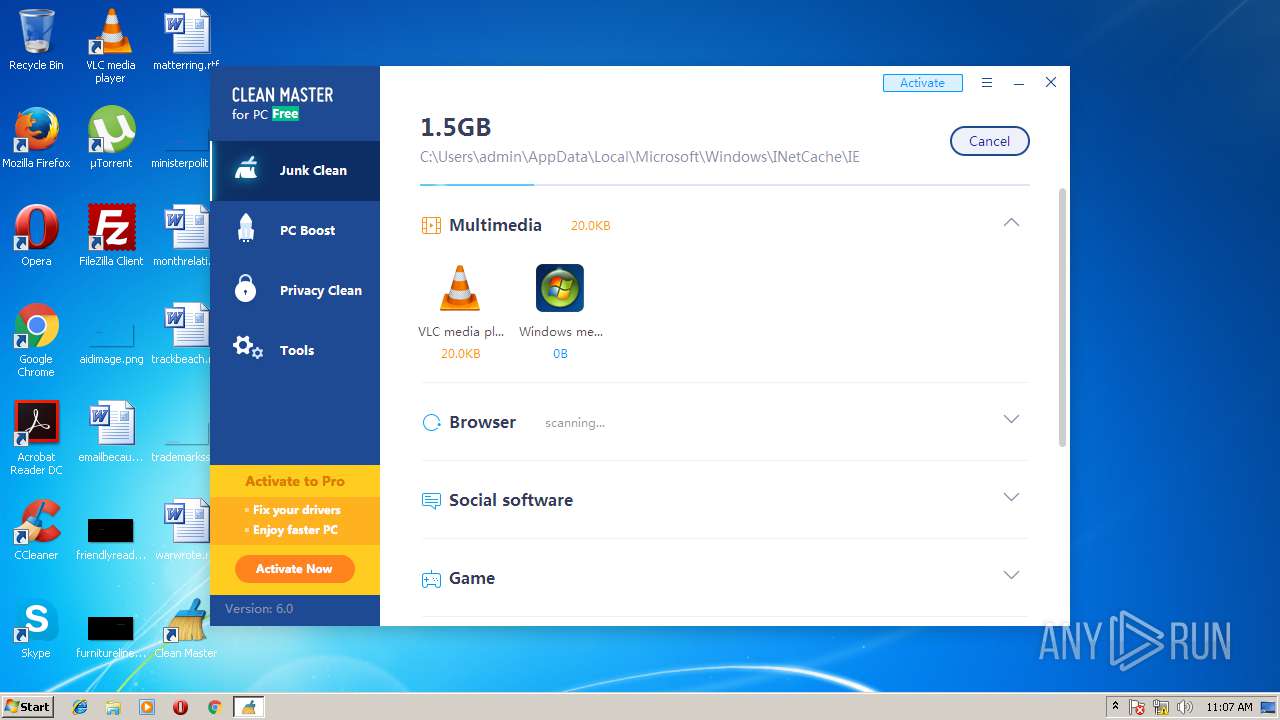Click the Privacy Clean lock icon
The width and height of the screenshot is (1280, 720).
[246, 289]
